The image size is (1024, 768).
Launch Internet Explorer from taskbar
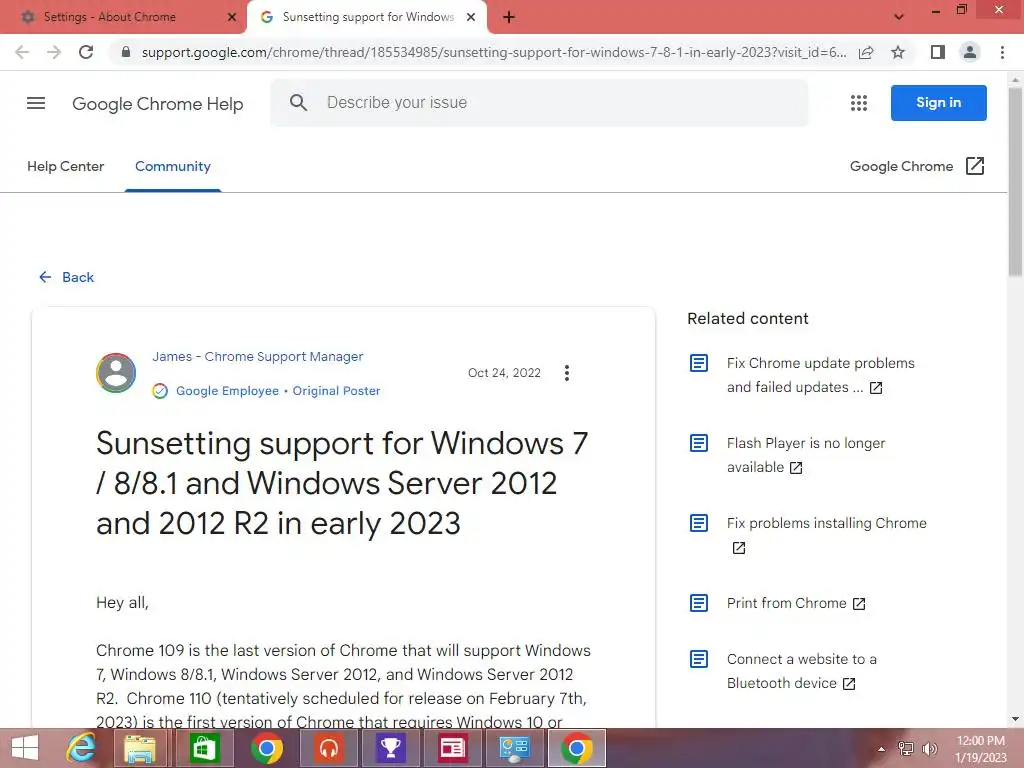pyautogui.click(x=80, y=748)
